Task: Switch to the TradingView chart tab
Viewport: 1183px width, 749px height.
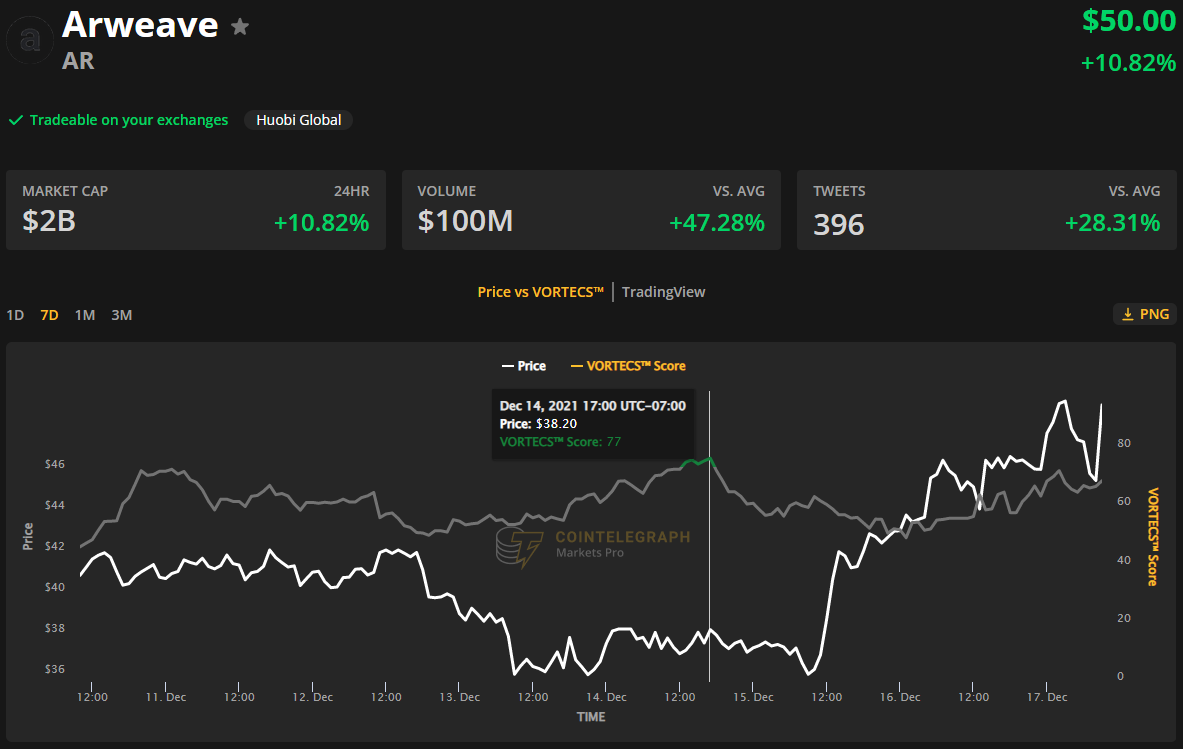Action: [x=663, y=291]
